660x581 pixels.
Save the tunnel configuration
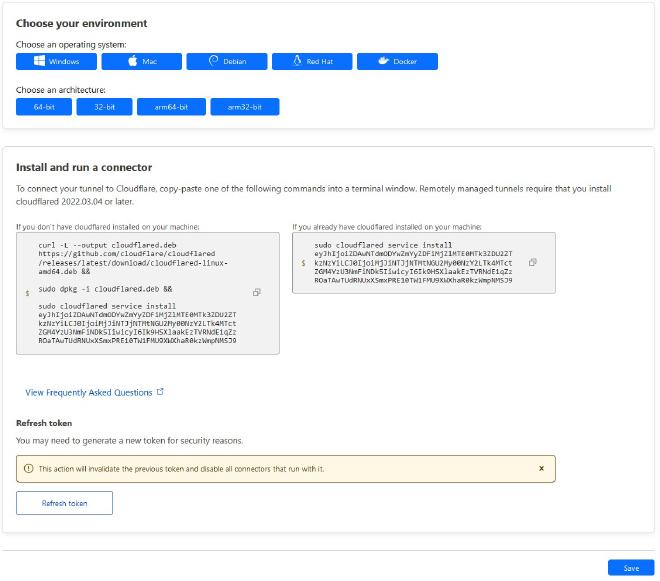[x=631, y=568]
